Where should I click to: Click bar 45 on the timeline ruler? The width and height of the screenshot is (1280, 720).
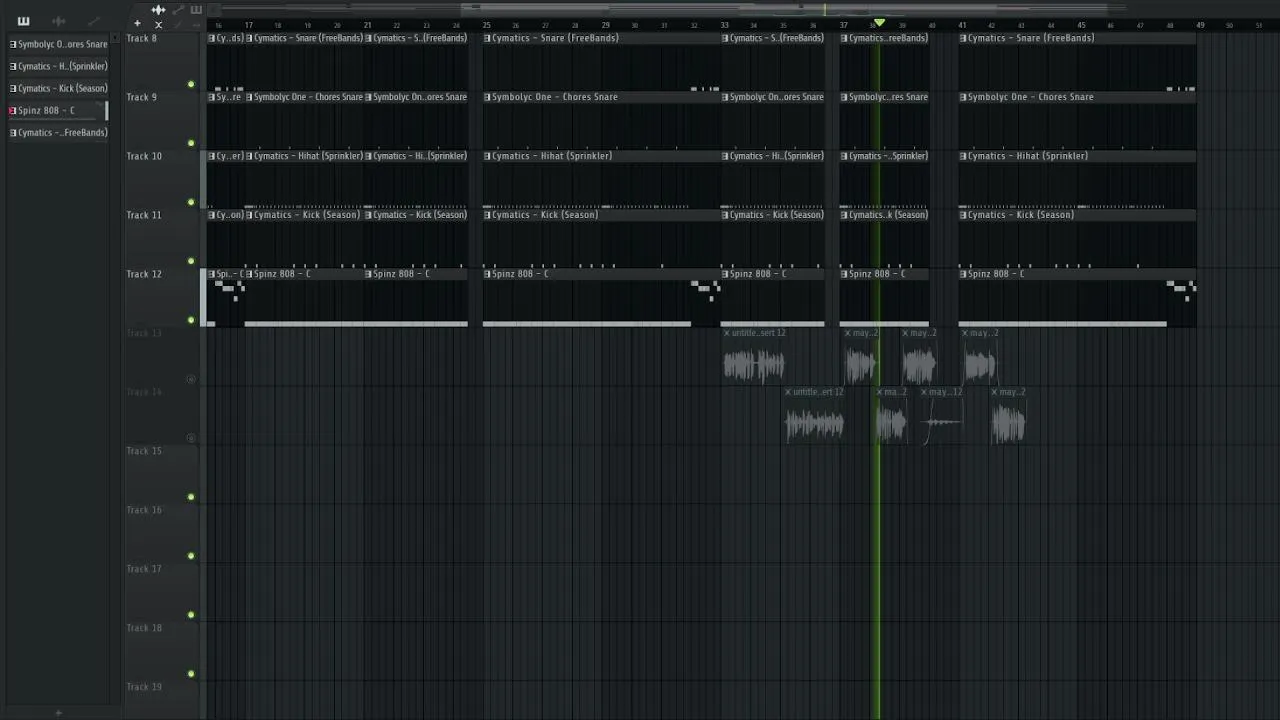1081,25
